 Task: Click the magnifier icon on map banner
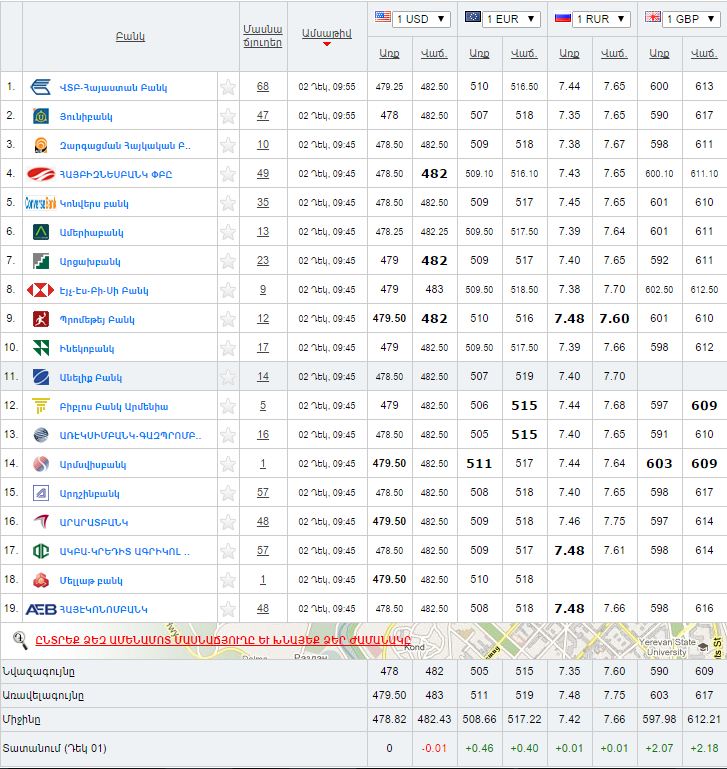[x=19, y=639]
